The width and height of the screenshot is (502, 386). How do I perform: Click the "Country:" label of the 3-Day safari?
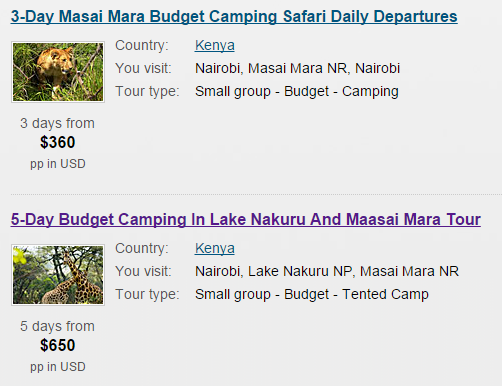tap(142, 45)
